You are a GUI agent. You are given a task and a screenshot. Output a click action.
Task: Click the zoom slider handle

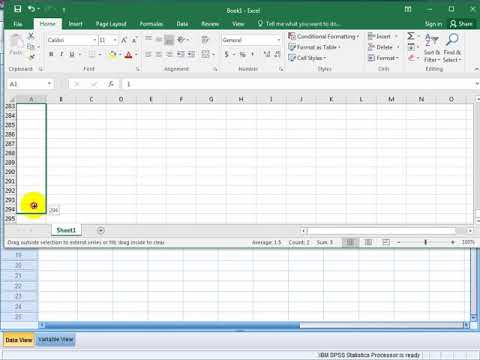pyautogui.click(x=426, y=242)
